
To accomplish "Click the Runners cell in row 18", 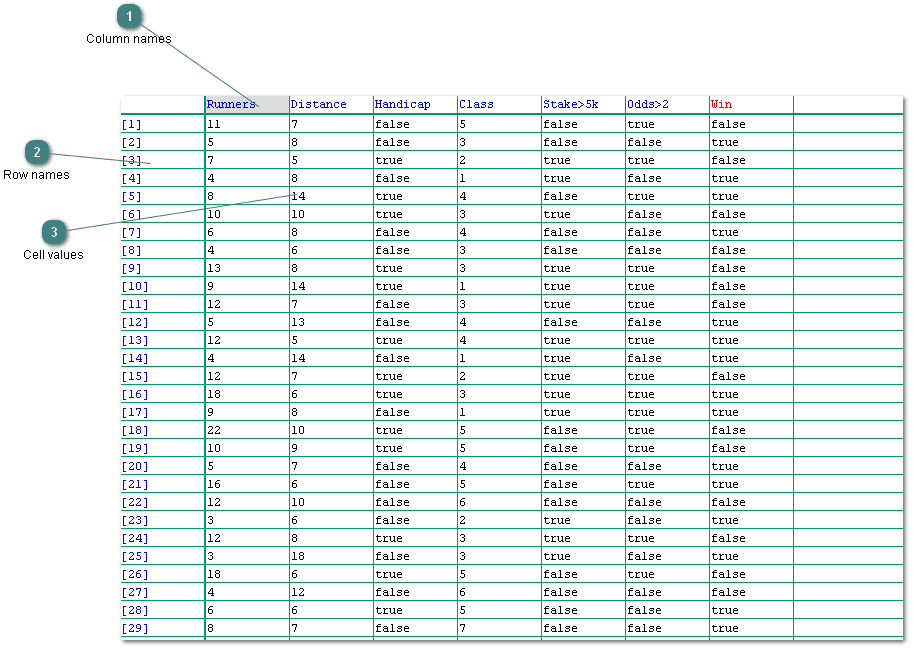I will 214,430.
